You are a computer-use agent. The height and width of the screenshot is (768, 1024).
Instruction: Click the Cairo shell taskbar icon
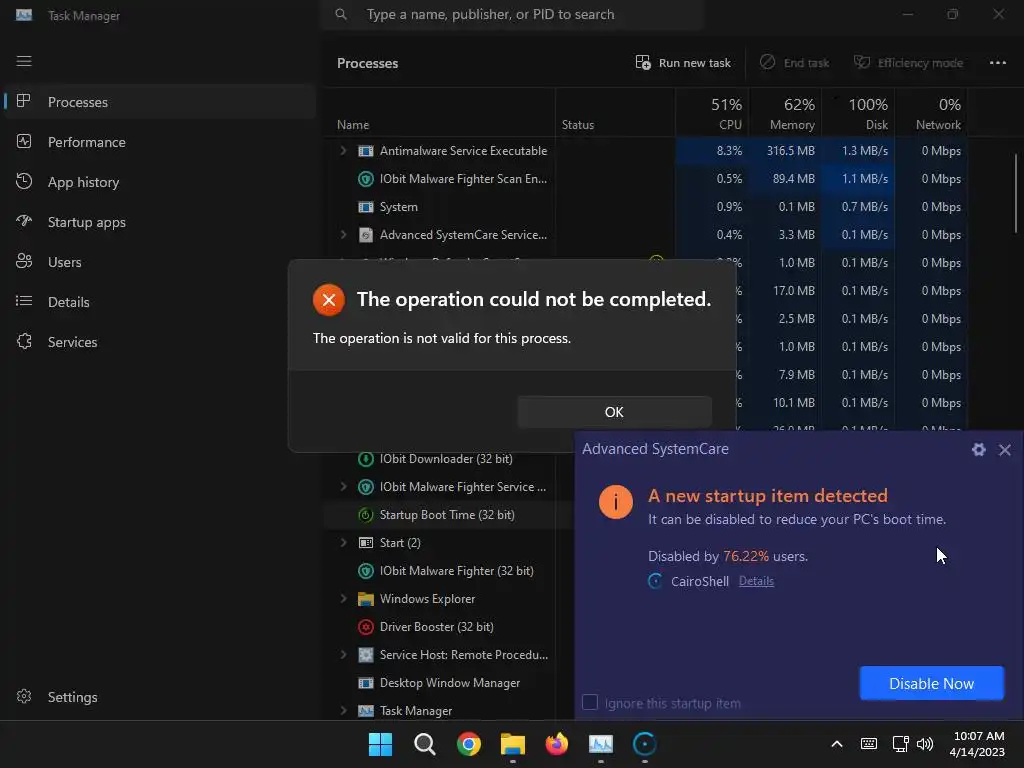coord(645,744)
